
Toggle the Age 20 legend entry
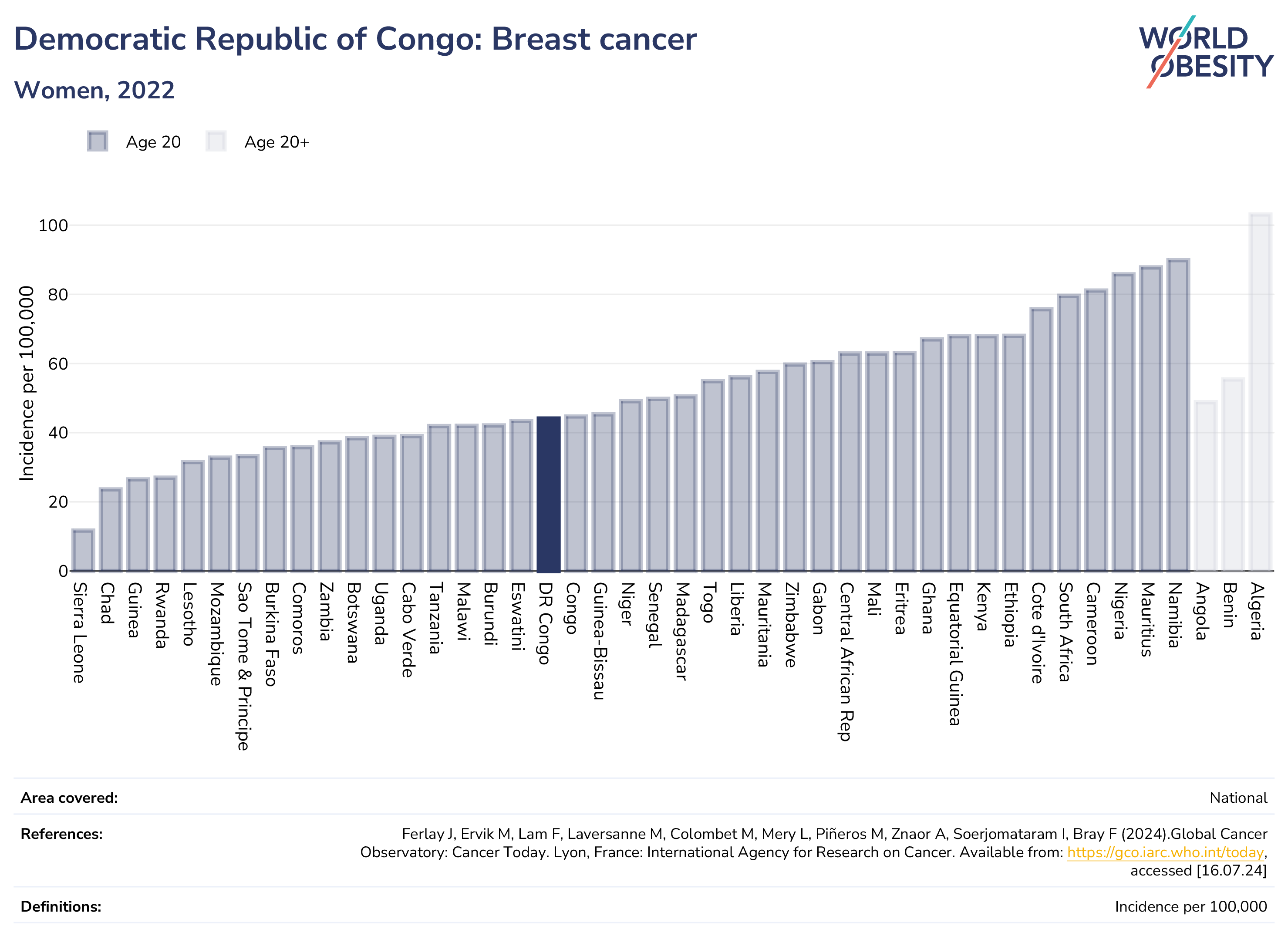134,141
